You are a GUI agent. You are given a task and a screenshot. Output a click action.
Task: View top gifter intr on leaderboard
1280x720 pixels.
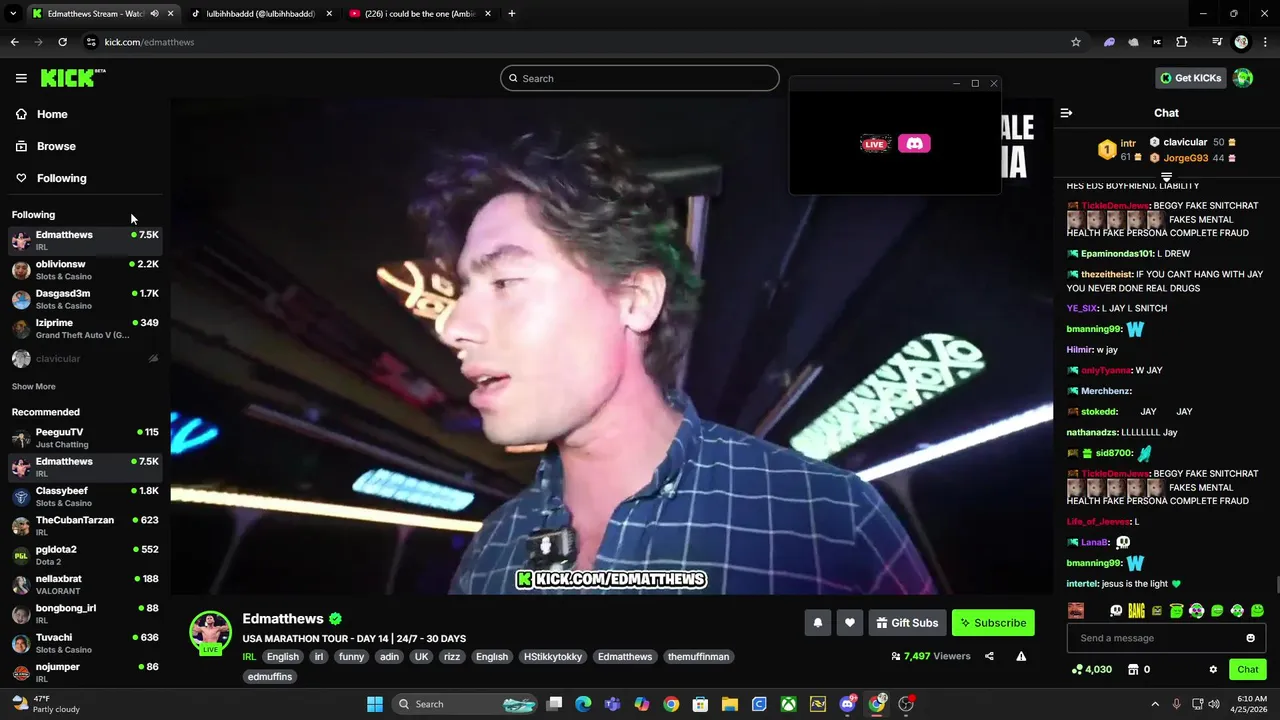tap(1118, 149)
